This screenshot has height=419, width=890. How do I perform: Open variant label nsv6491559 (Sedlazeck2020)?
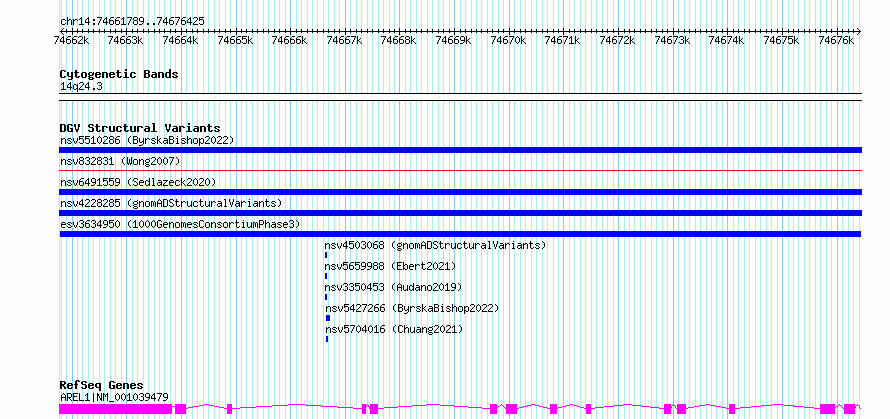(x=138, y=182)
